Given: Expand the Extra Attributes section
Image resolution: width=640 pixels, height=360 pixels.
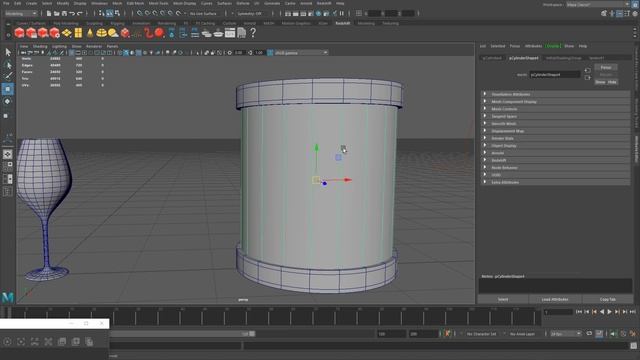Looking at the screenshot, I should pyautogui.click(x=556, y=182).
